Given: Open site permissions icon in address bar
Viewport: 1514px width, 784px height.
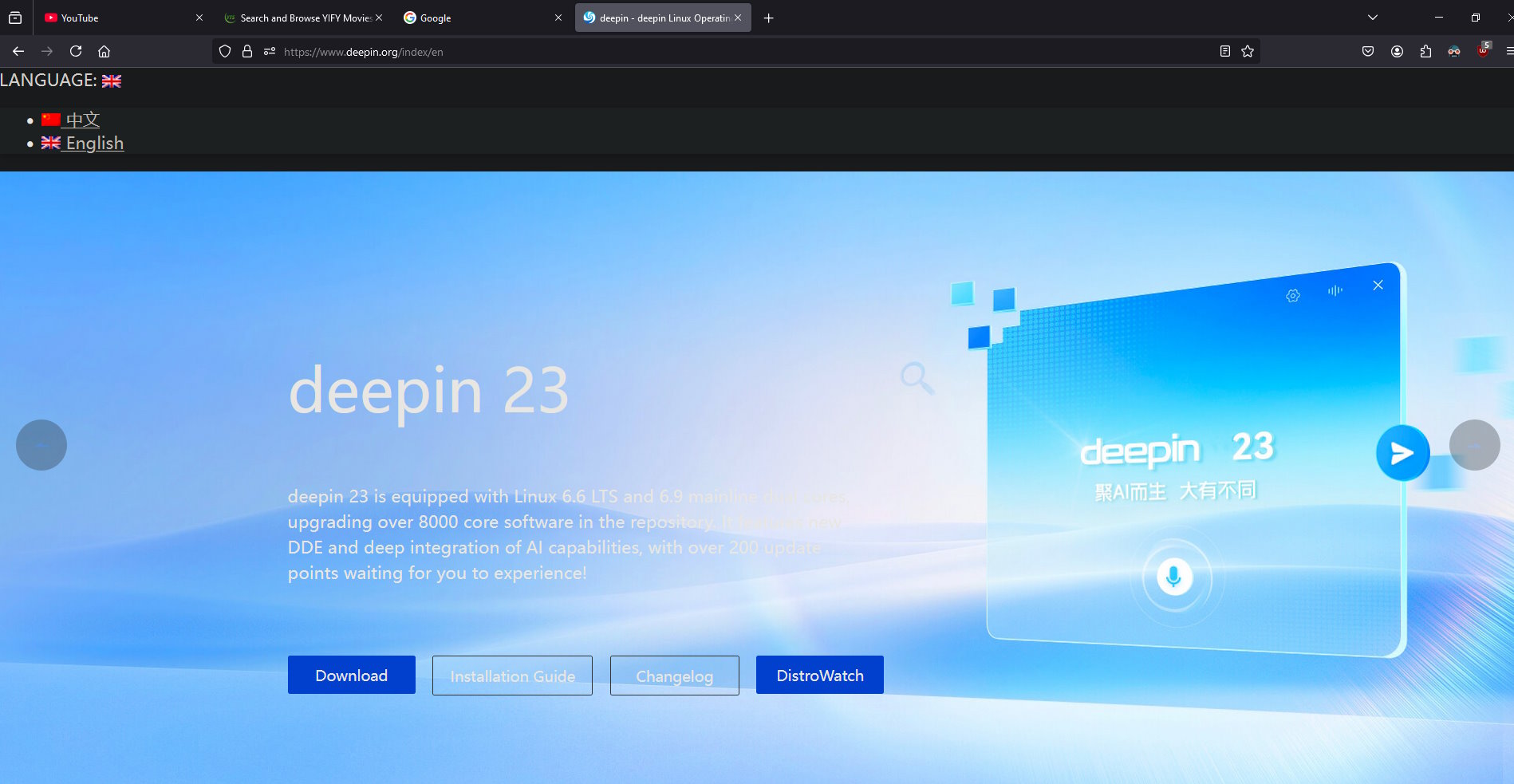Looking at the screenshot, I should 270,51.
